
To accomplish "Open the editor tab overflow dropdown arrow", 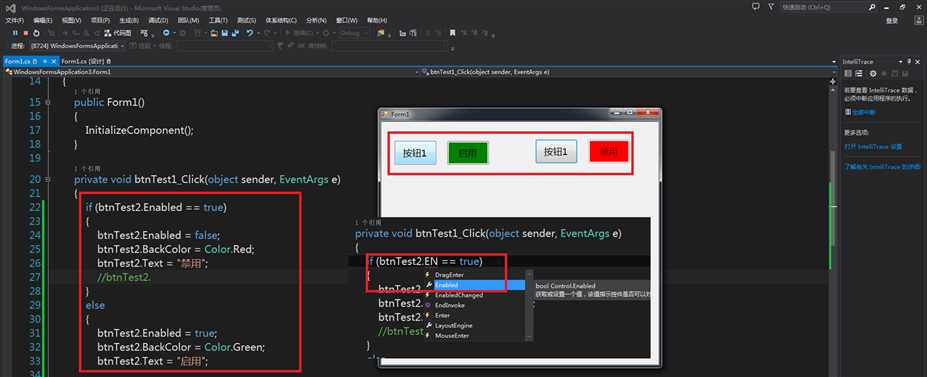I will pos(834,62).
